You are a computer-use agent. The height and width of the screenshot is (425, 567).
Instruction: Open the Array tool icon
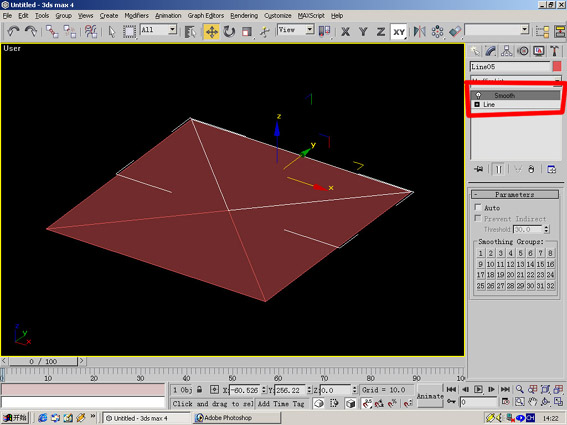point(437,31)
